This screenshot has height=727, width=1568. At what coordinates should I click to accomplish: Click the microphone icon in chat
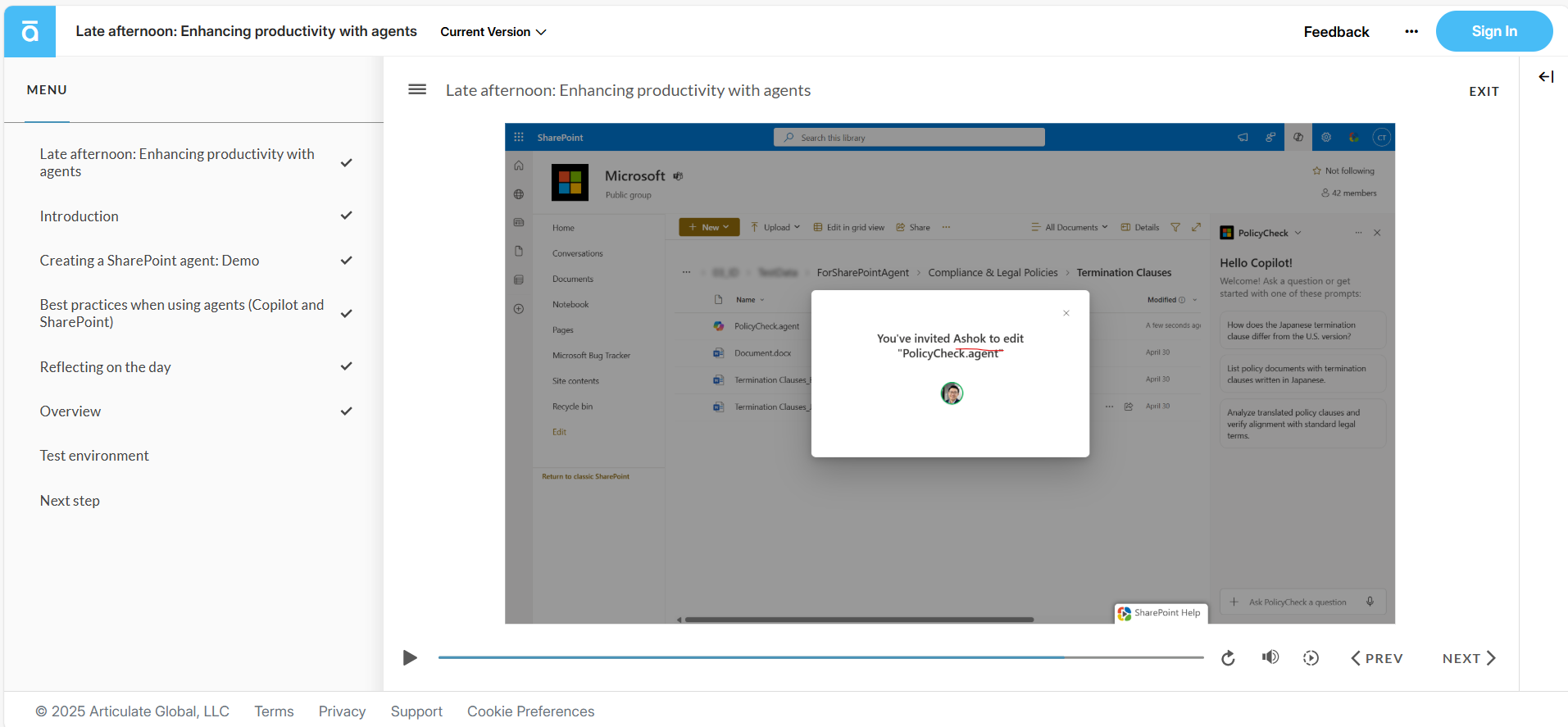(1370, 602)
